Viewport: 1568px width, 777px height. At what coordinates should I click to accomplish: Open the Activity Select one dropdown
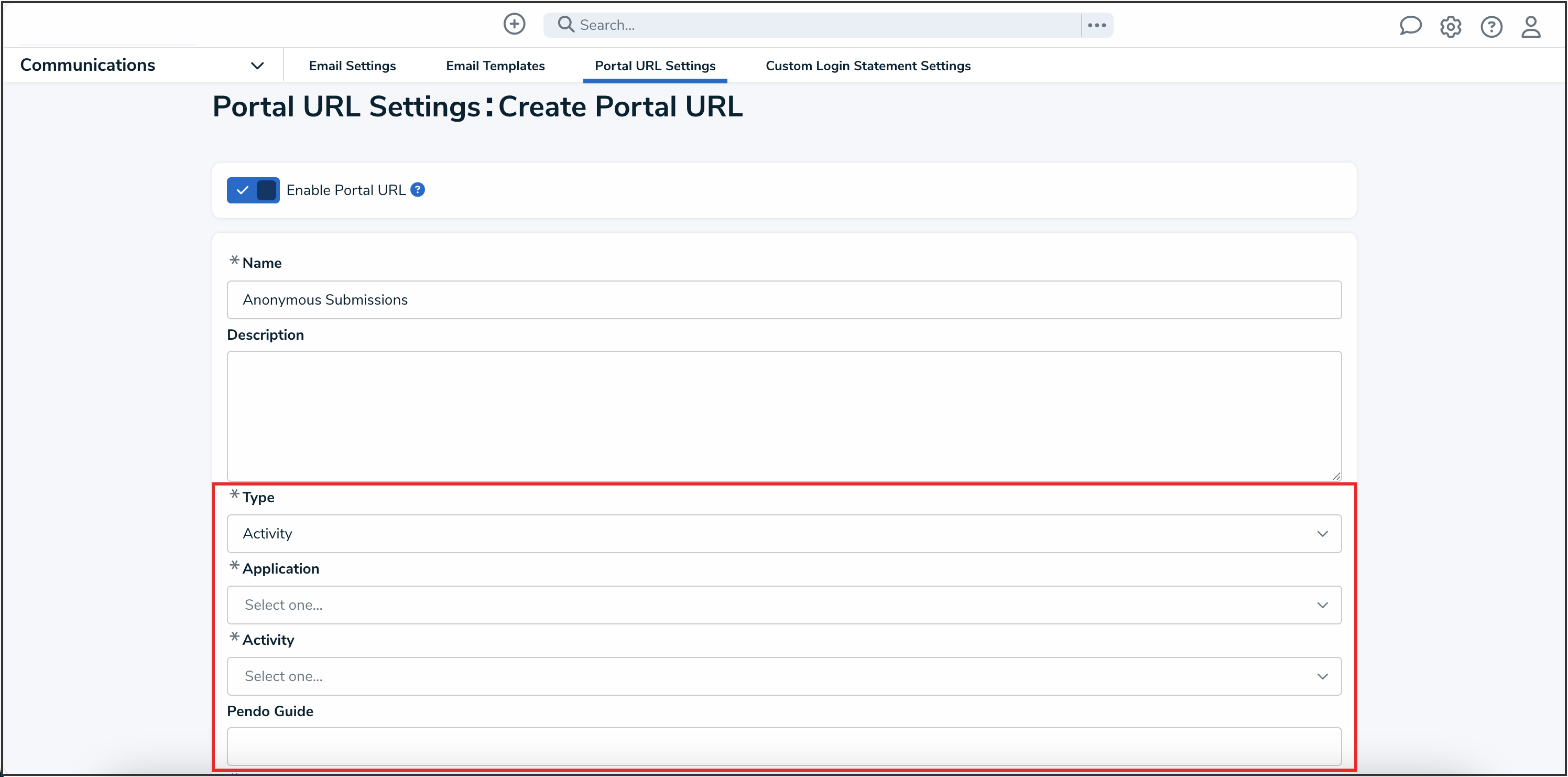[783, 676]
